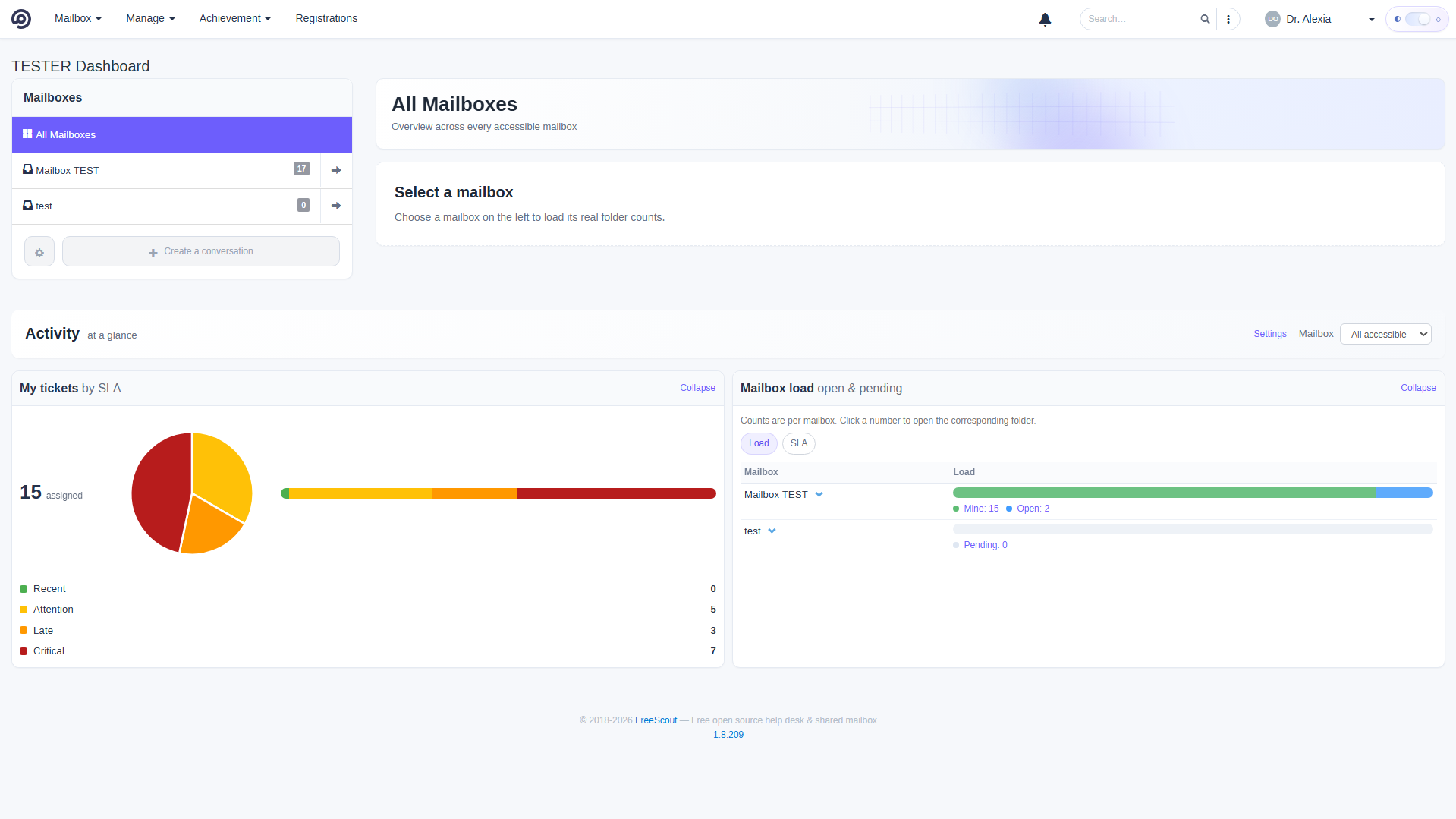Screen dimensions: 1456x819
Task: Click the test mailbox inbox icon
Action: pyautogui.click(x=27, y=206)
